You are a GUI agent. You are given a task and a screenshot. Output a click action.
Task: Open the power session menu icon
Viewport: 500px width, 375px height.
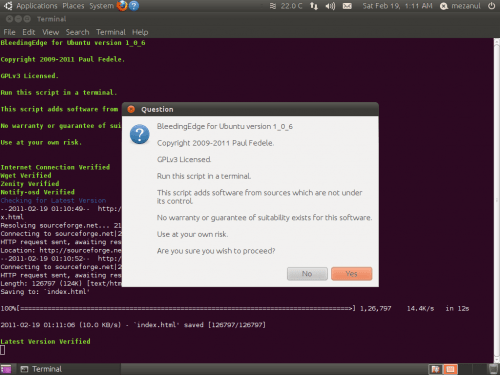point(491,6)
